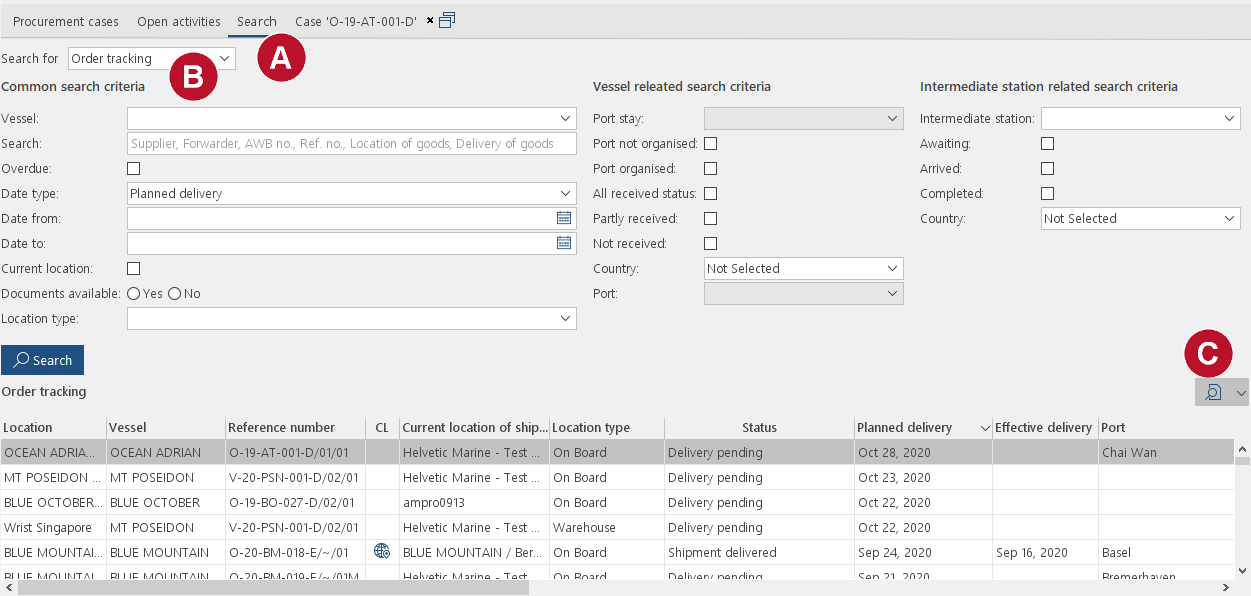Click the Basel port cell
Viewport: 1251px width, 596px height.
point(1165,553)
